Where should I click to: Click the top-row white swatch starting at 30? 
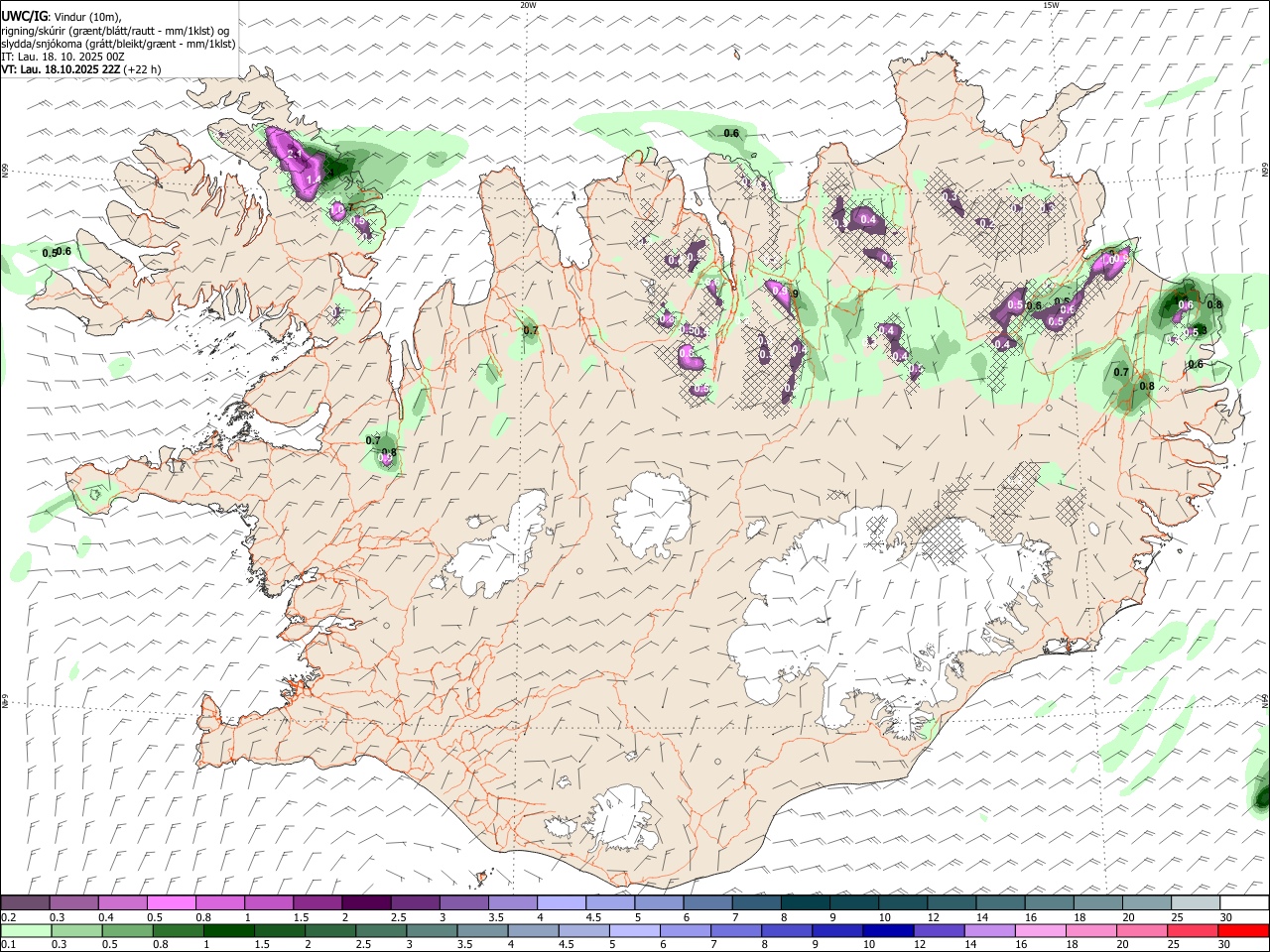(1243, 903)
